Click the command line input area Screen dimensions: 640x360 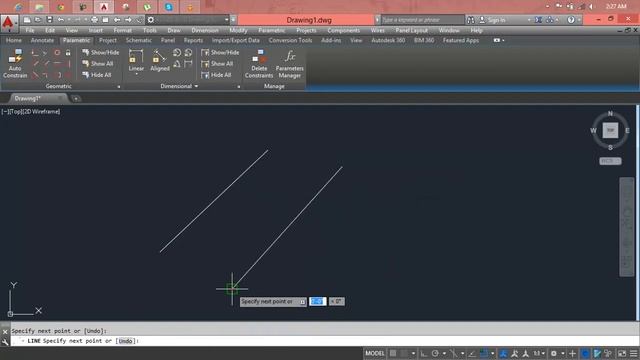pos(324,341)
